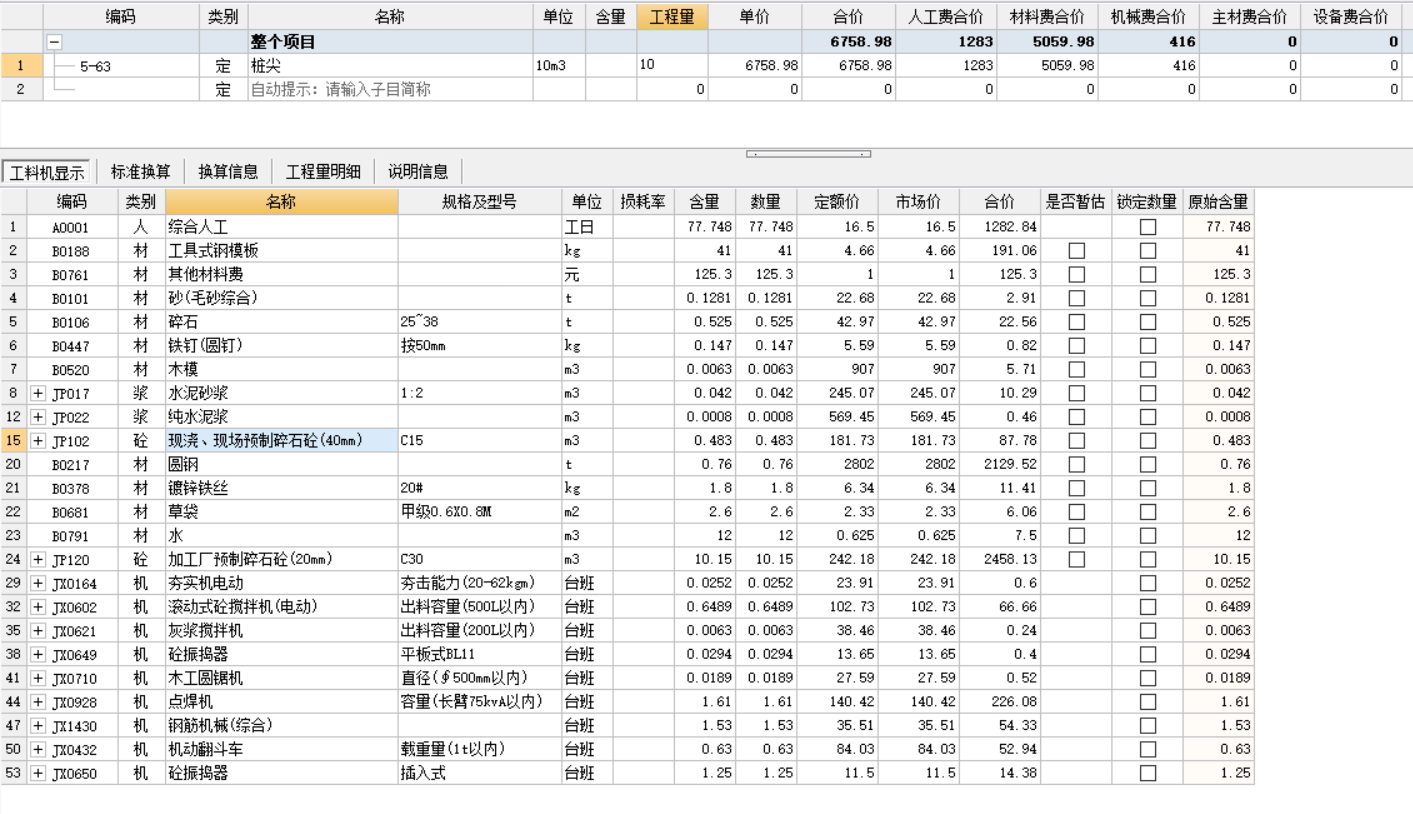This screenshot has width=1413, height=814.
Task: Collapse the 整个项目 root row
Action: (53, 42)
